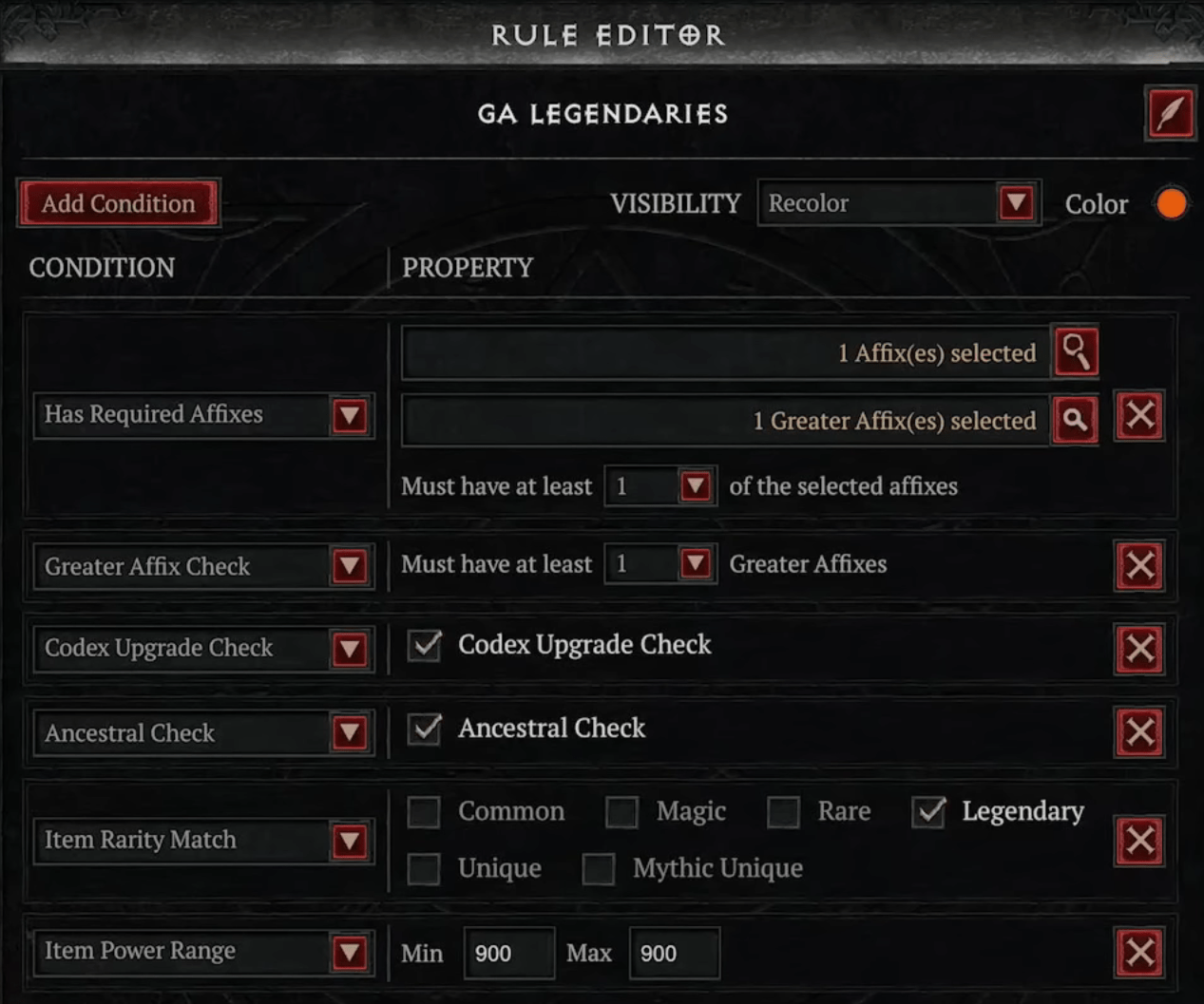The height and width of the screenshot is (1004, 1204).
Task: Toggle the Ancestral Check checkbox
Action: tap(424, 729)
